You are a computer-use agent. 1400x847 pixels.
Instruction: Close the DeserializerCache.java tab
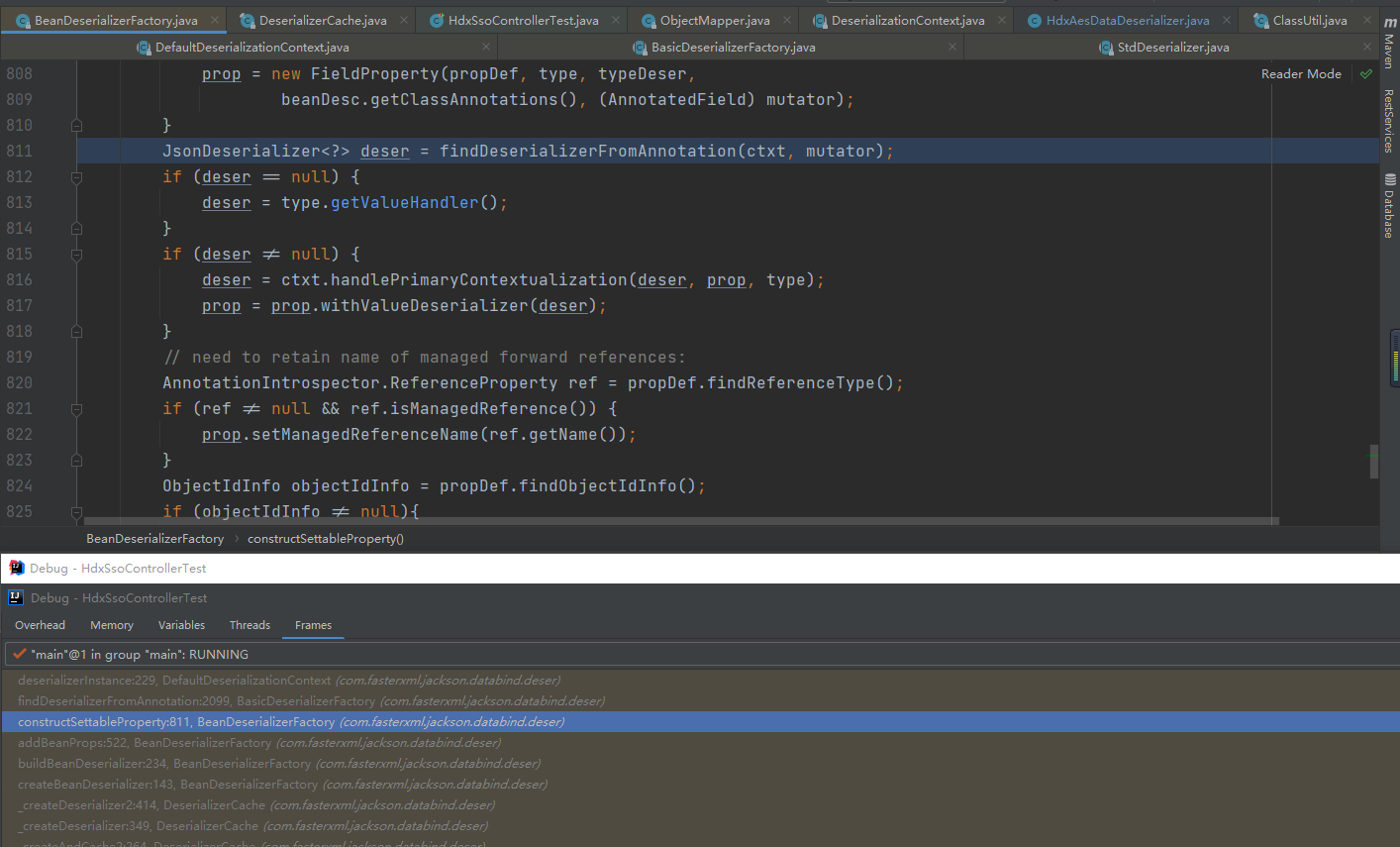coord(404,20)
